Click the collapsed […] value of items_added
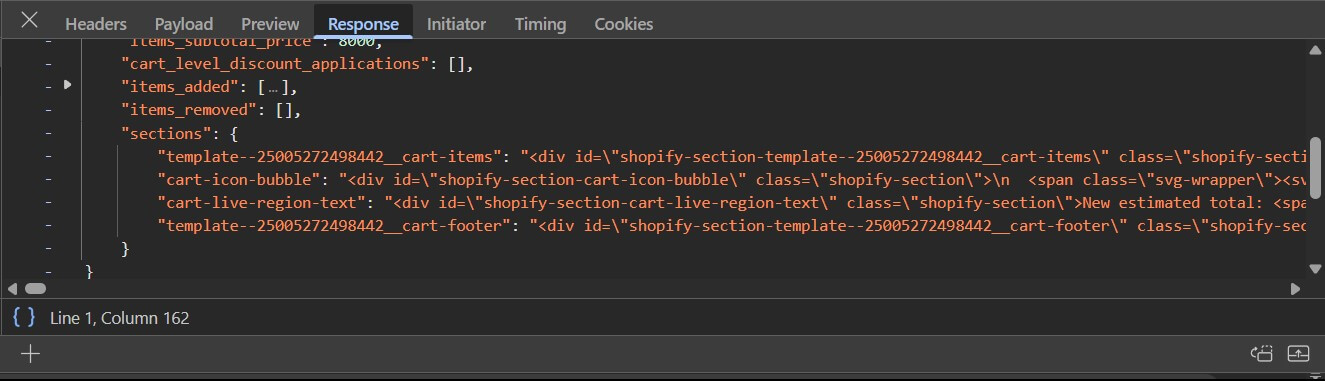 click(x=274, y=86)
